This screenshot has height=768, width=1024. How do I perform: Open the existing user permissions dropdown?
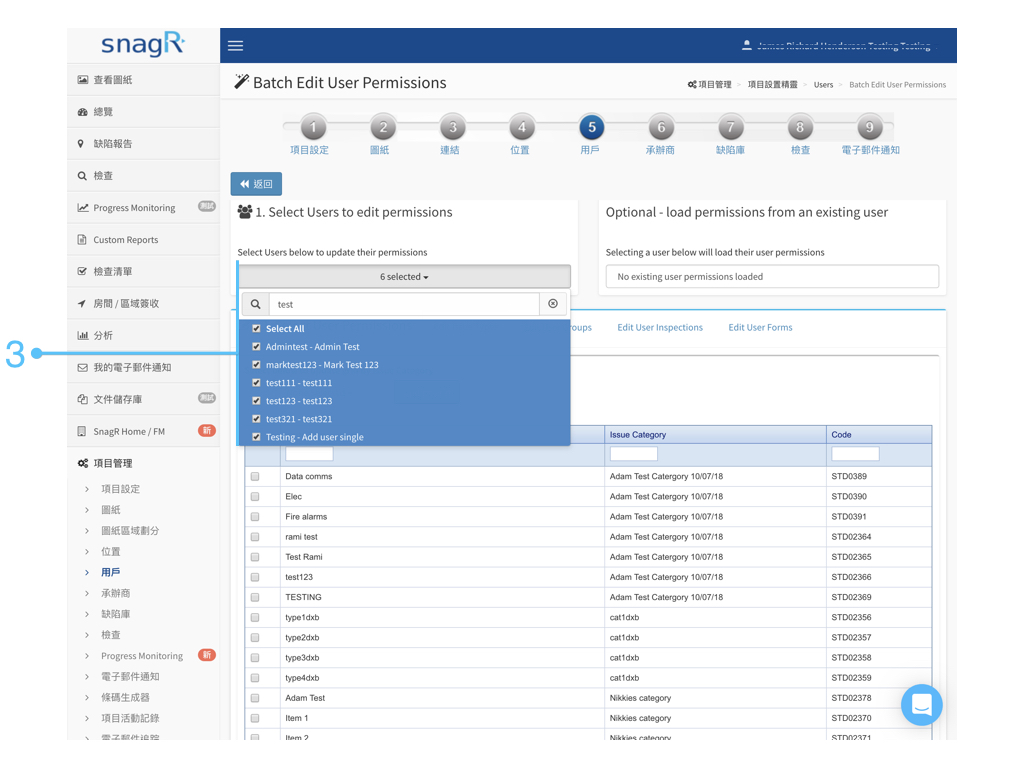(772, 277)
